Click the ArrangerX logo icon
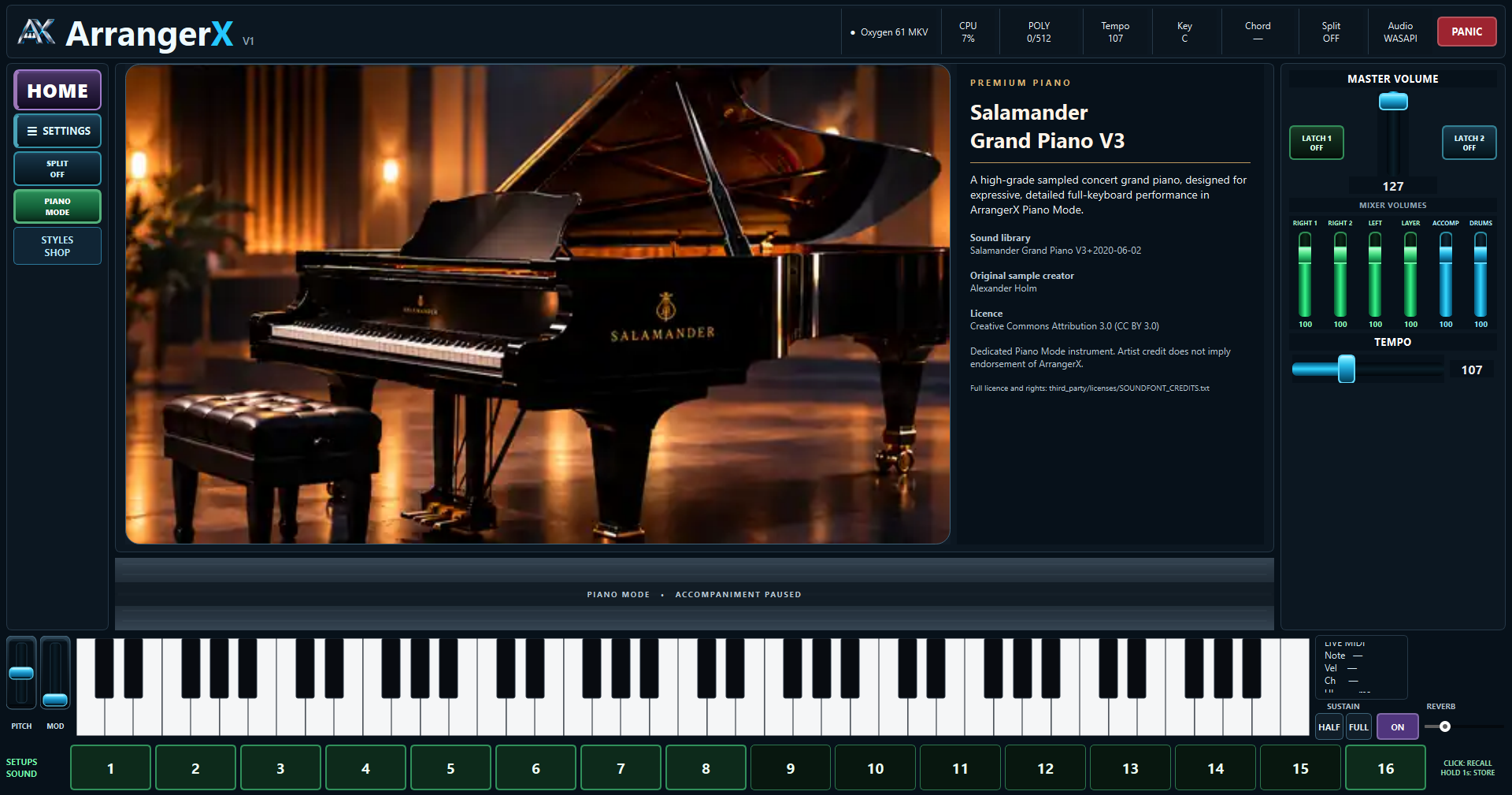This screenshot has width=1512, height=795. (x=36, y=32)
